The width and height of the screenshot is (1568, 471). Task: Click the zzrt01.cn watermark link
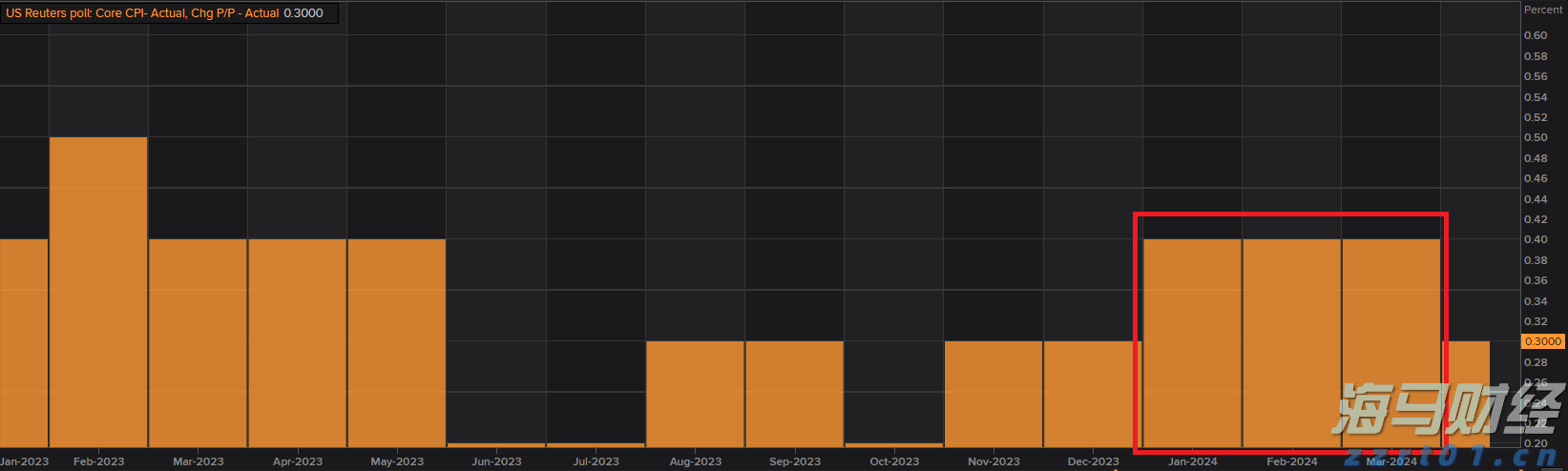pyautogui.click(x=1451, y=456)
